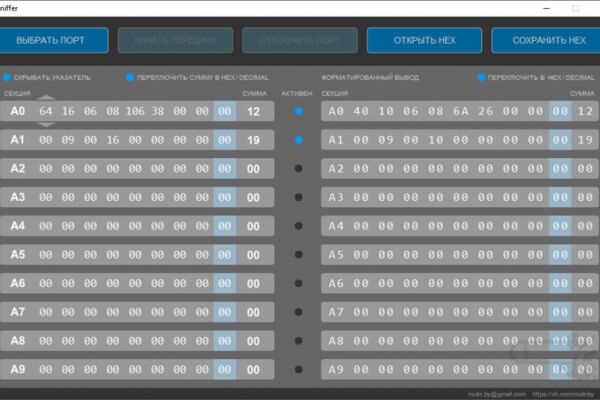Click sum 19 in formatted A1 row
Viewport: 600px width, 400px height.
click(x=585, y=140)
